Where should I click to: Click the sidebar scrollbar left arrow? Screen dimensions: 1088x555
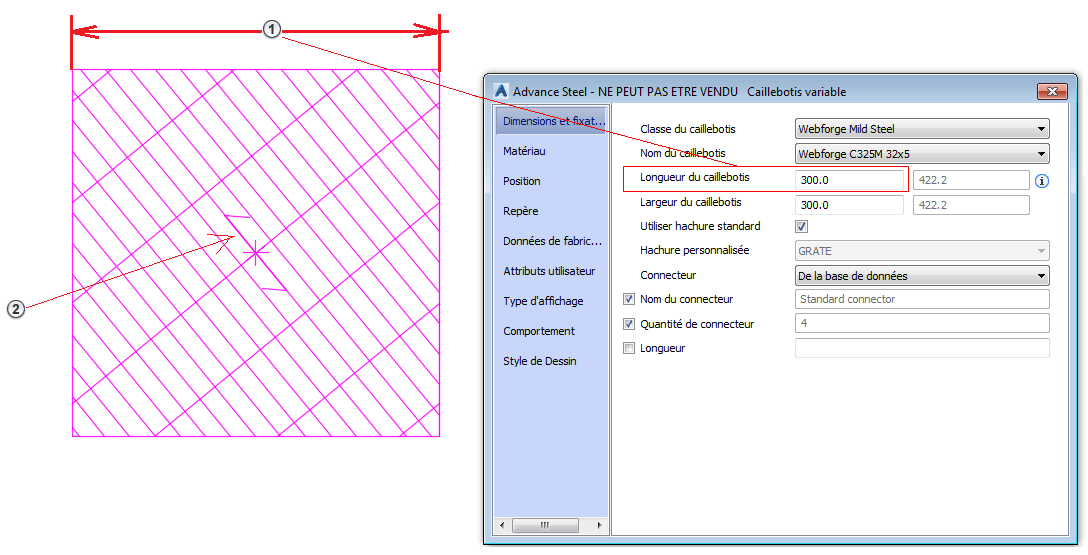click(x=503, y=526)
